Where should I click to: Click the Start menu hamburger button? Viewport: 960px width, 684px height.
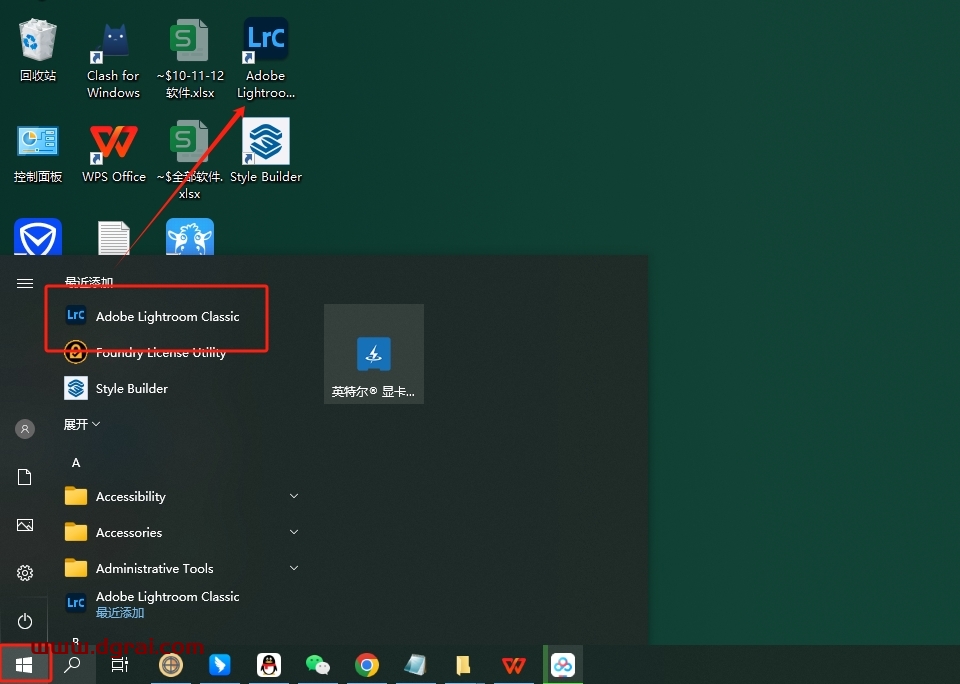(x=25, y=283)
